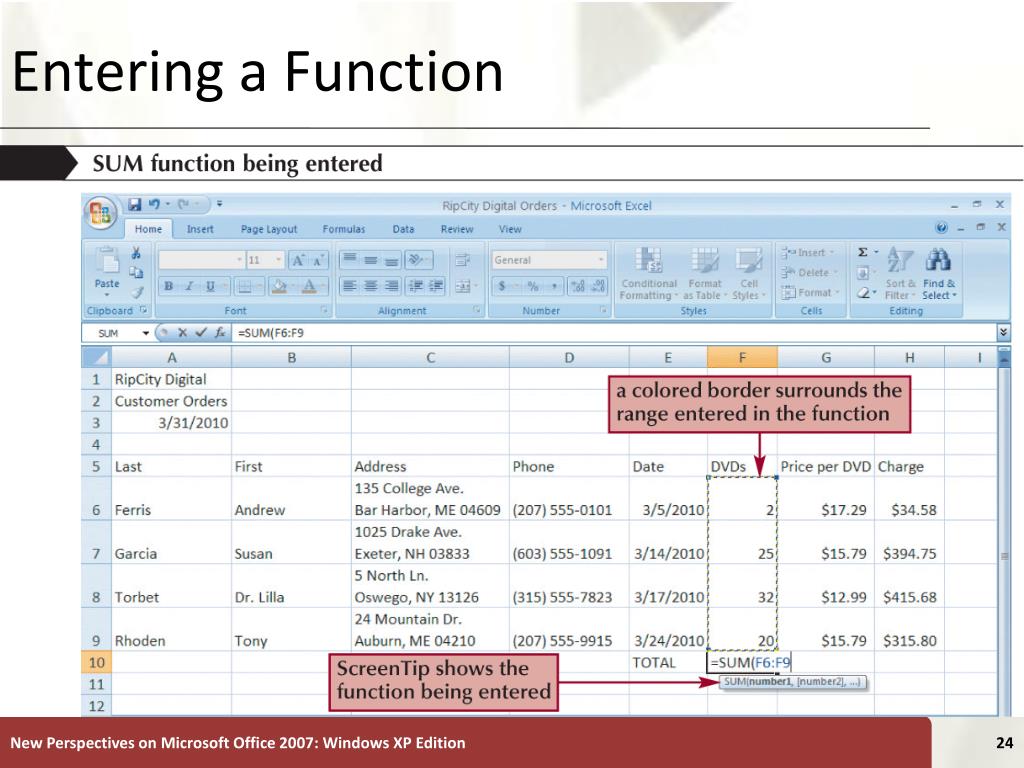Expand the Cell Styles gallery
The width and height of the screenshot is (1024, 768).
tap(748, 274)
